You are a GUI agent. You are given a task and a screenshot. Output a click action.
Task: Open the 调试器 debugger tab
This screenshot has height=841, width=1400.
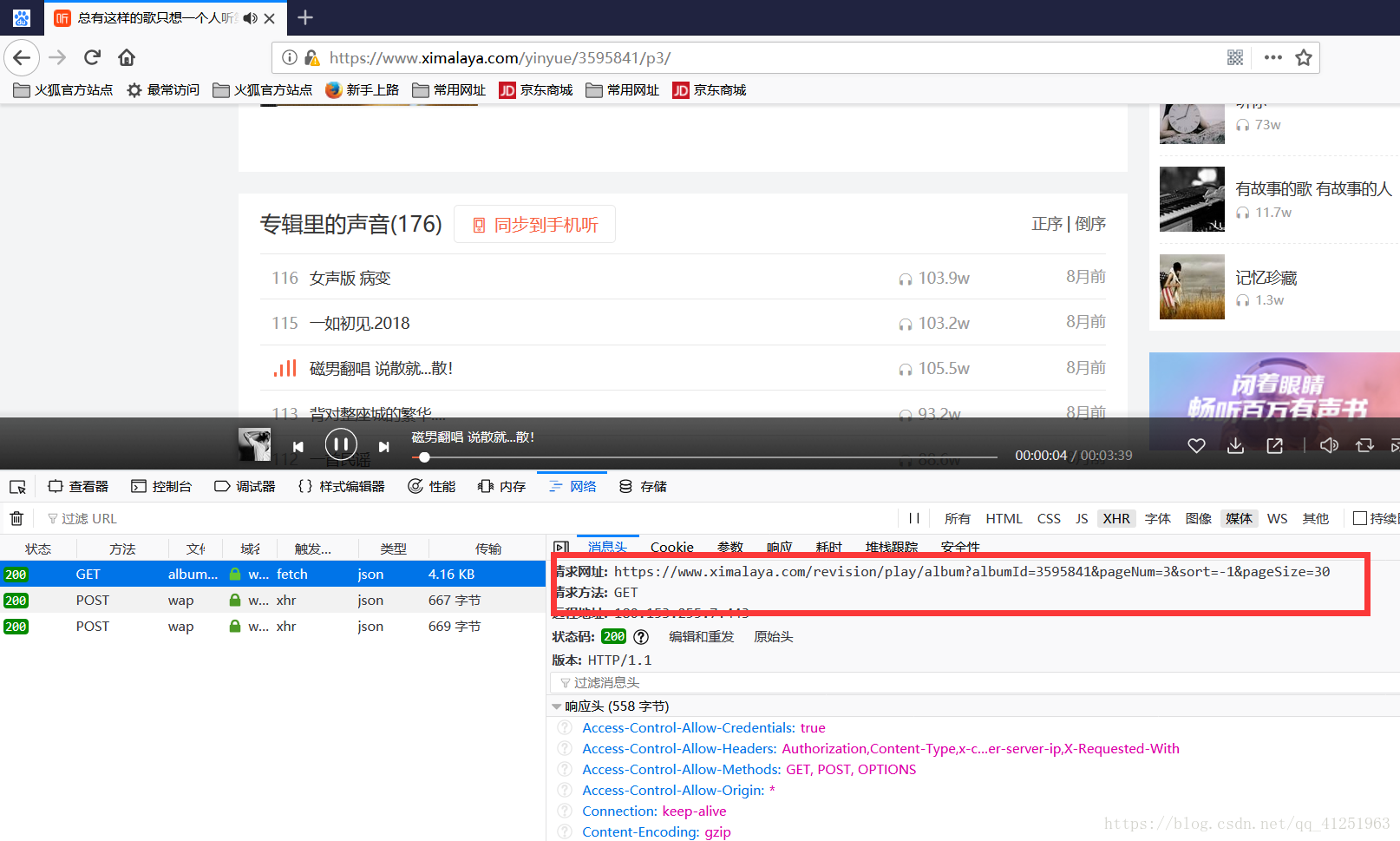[x=245, y=486]
